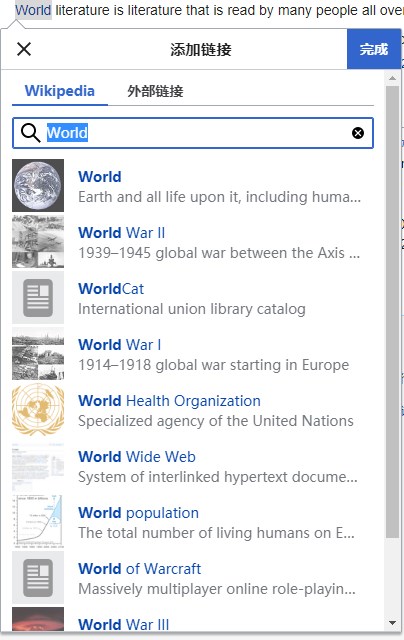Click the scrollbar down arrow

coord(393,623)
